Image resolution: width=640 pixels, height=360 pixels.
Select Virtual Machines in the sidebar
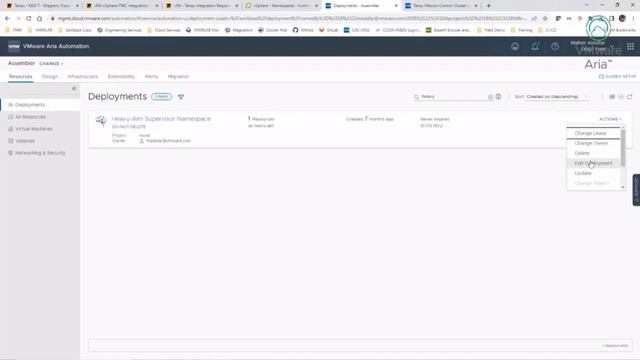click(33, 129)
